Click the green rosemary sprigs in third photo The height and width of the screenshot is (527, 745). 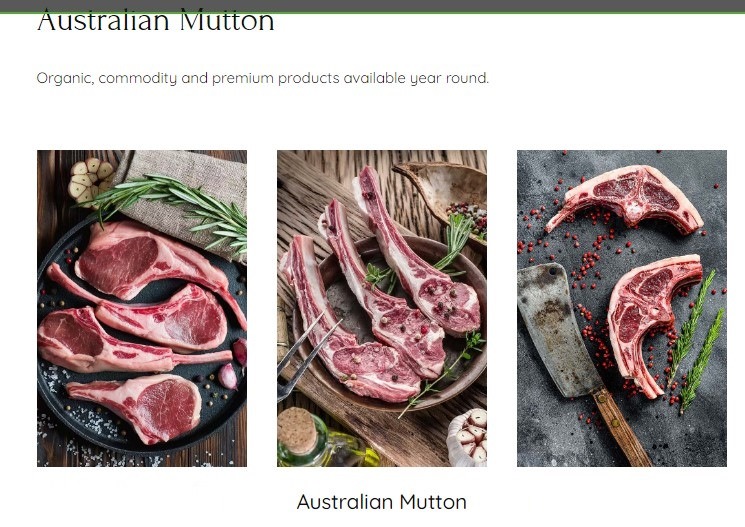[x=696, y=342]
